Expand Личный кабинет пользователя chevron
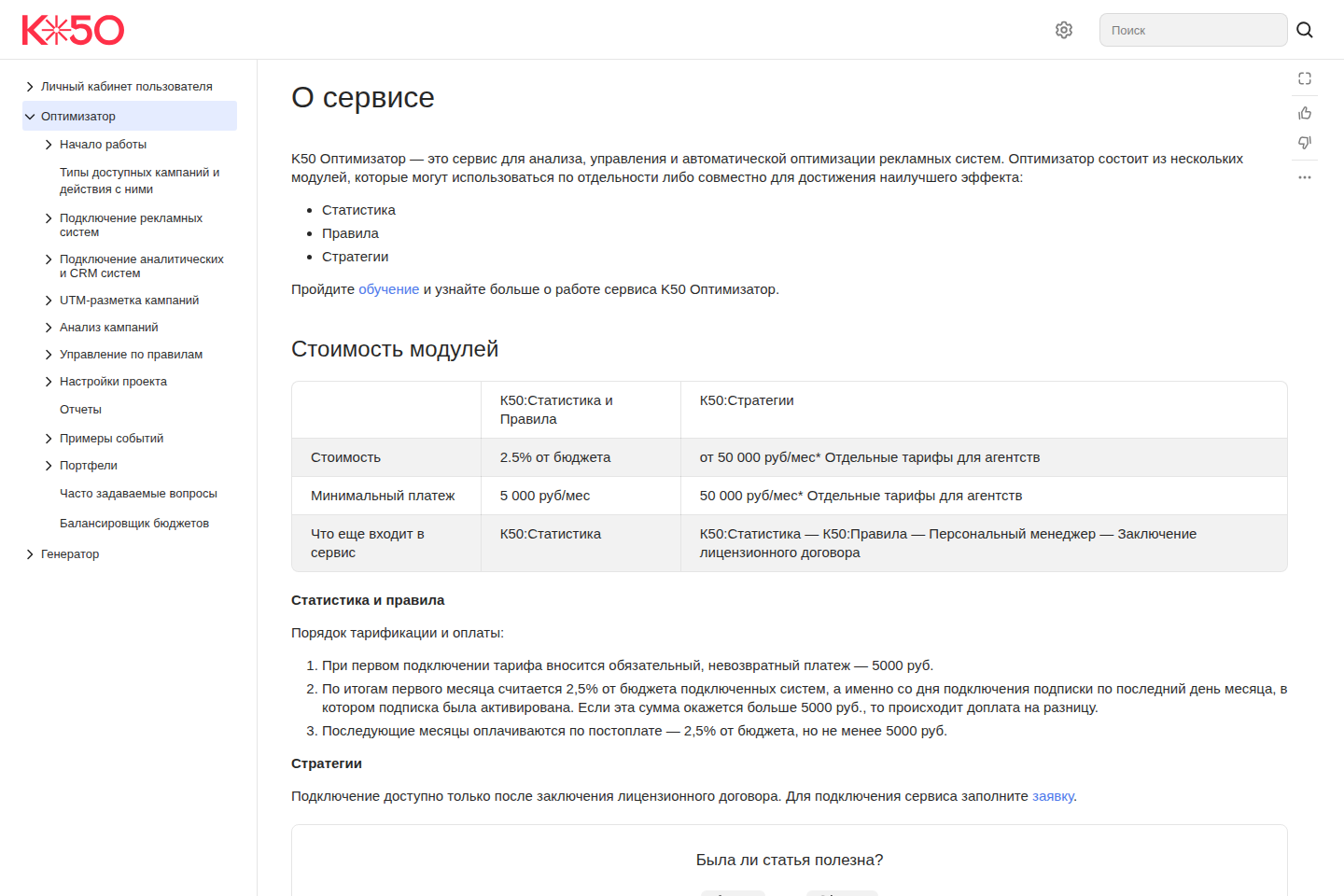 click(x=30, y=87)
